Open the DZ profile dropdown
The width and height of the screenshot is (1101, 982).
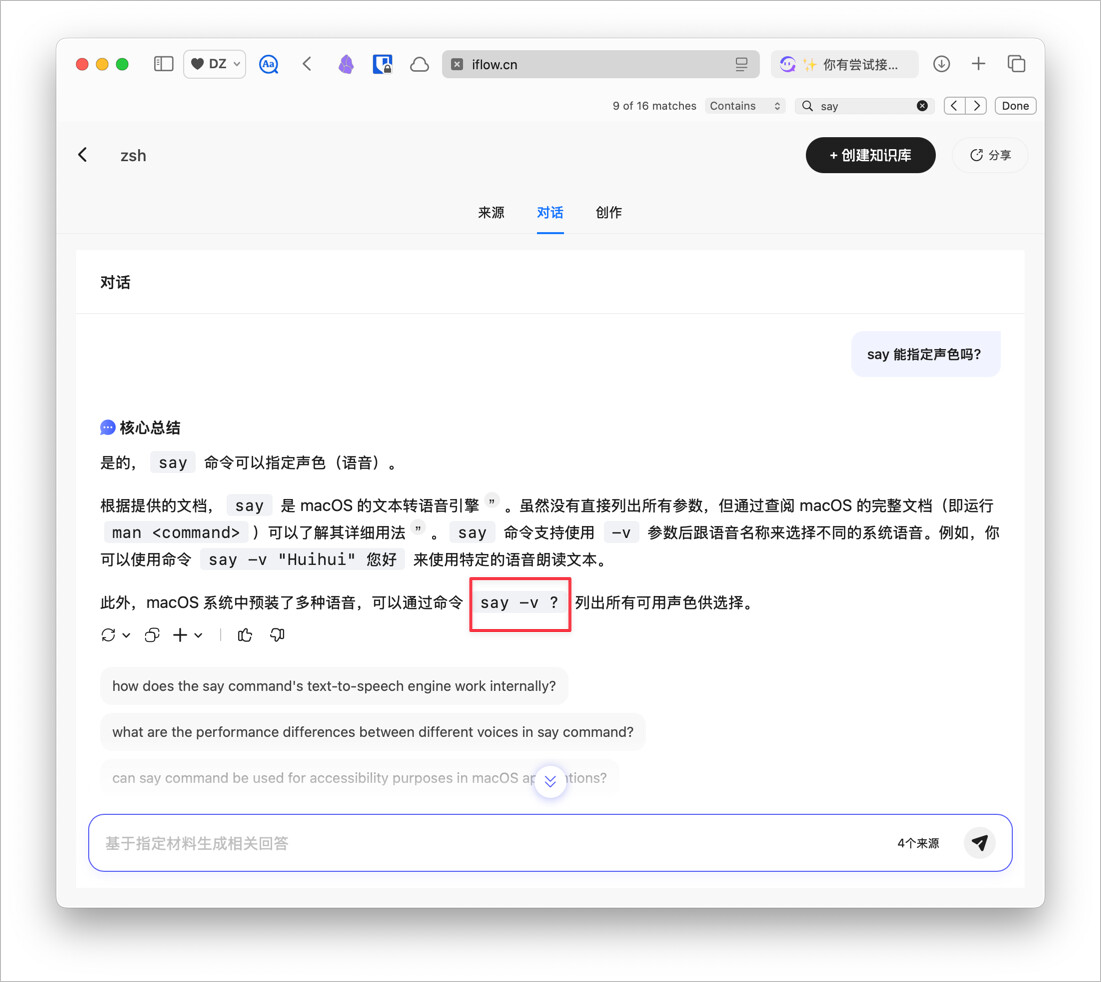click(x=215, y=64)
